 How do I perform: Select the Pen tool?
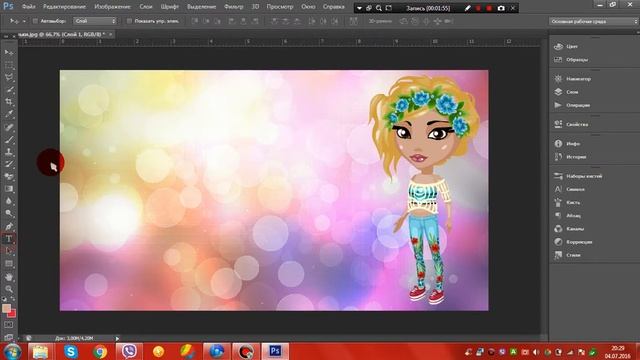click(x=9, y=227)
